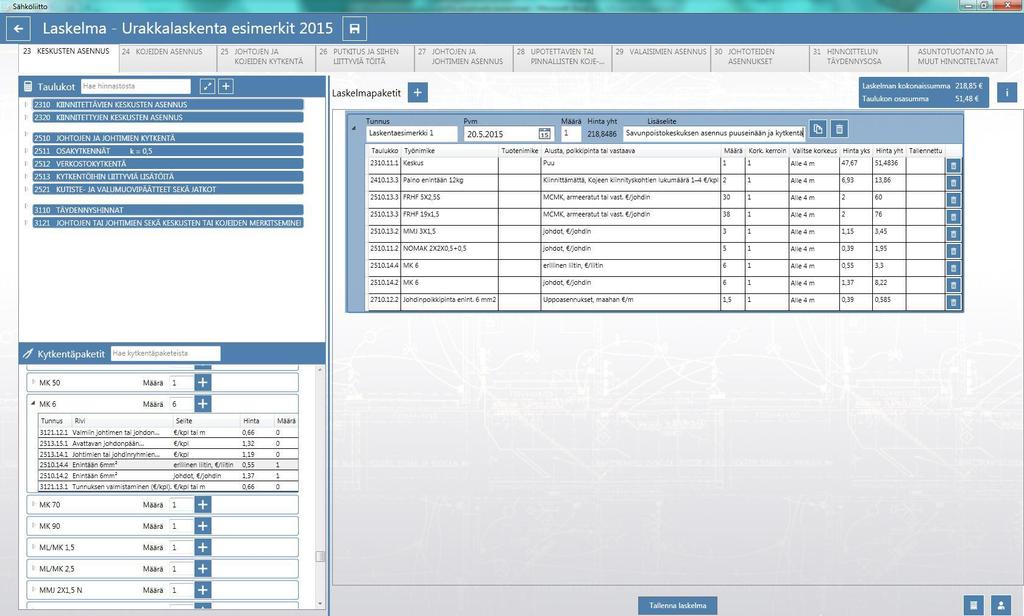This screenshot has height=616, width=1024.
Task: Add a new Laskelmapaketit package
Action: pos(418,93)
